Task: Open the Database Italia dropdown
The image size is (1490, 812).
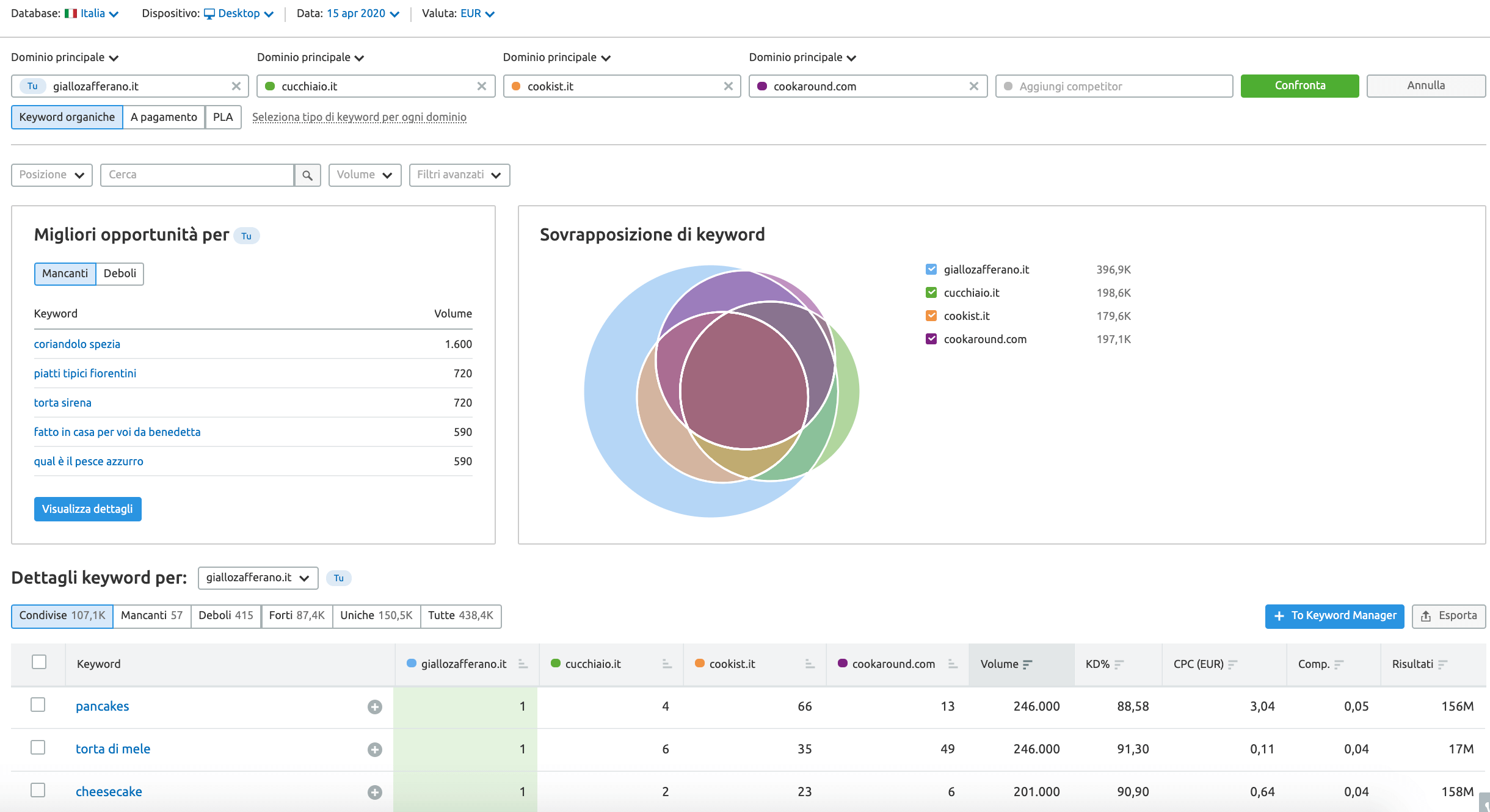Action: 92,13
